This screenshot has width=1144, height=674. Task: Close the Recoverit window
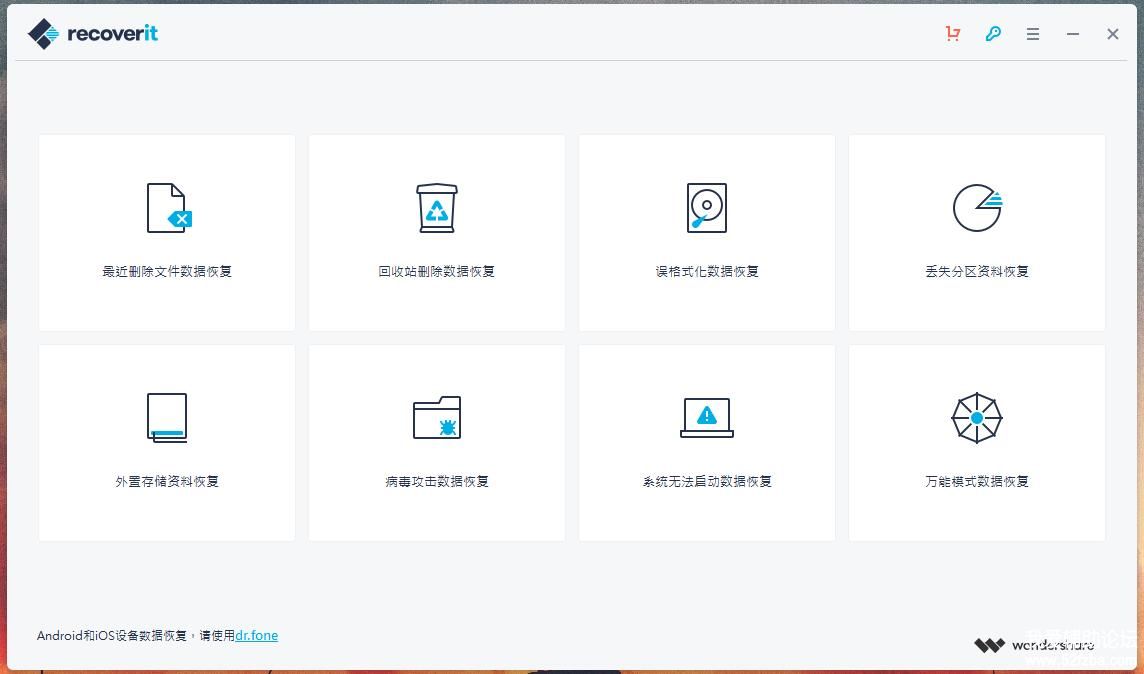1113,34
